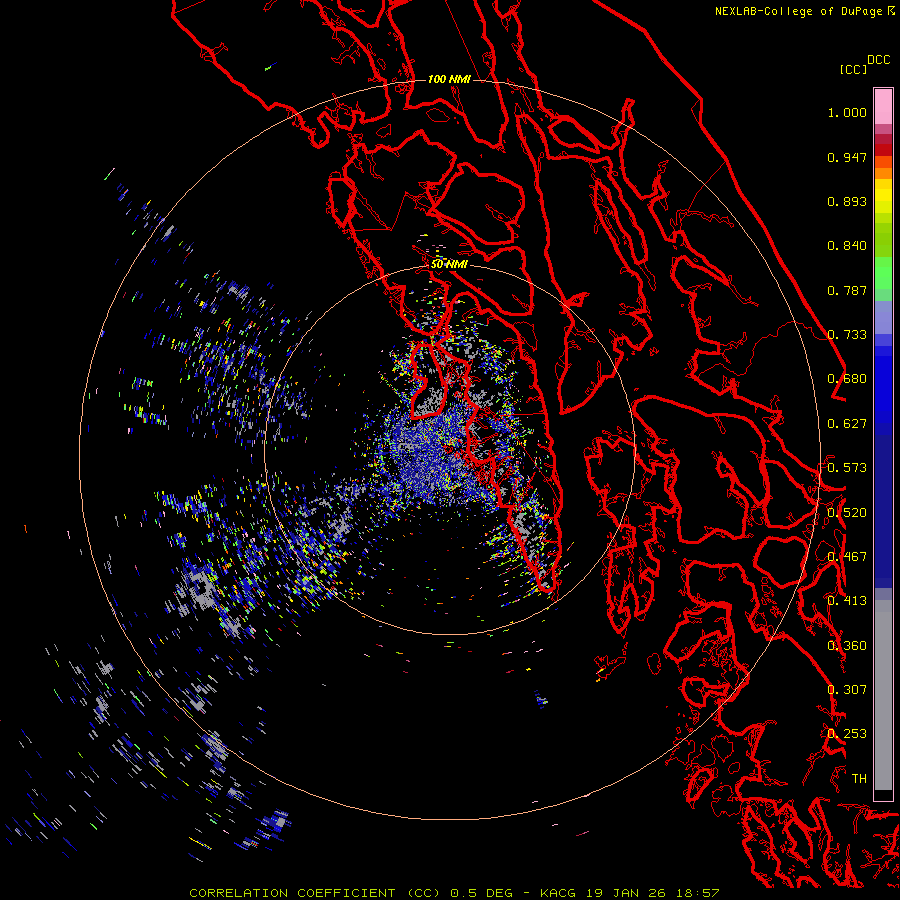Click the 'DCC' label above the color scale
900x900 pixels.
(879, 60)
